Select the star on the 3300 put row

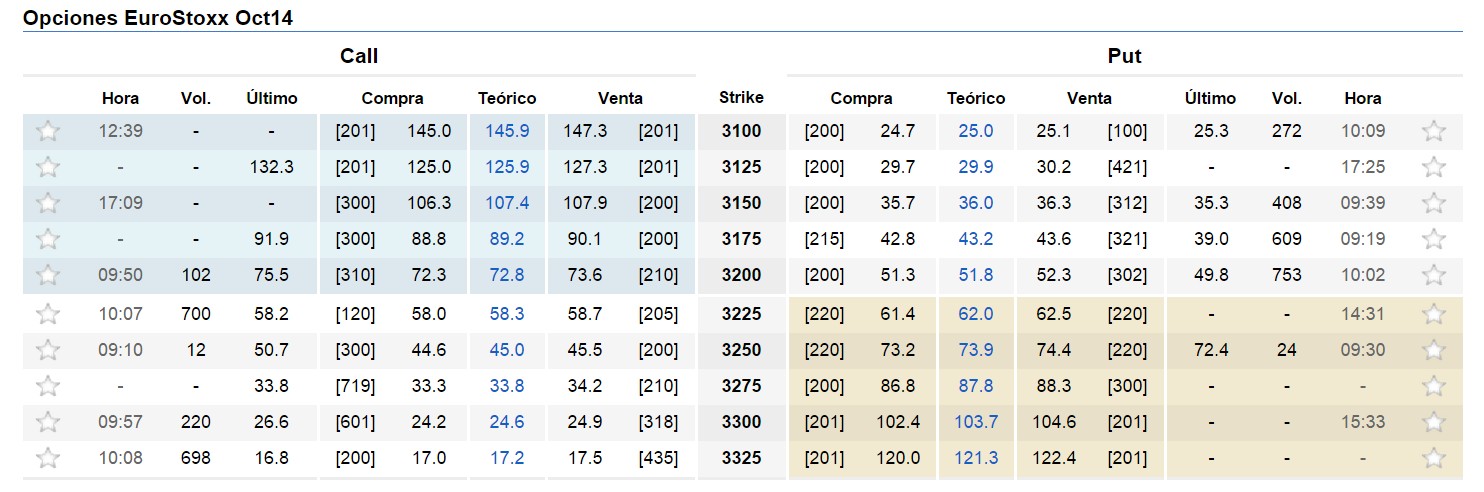tap(1434, 422)
